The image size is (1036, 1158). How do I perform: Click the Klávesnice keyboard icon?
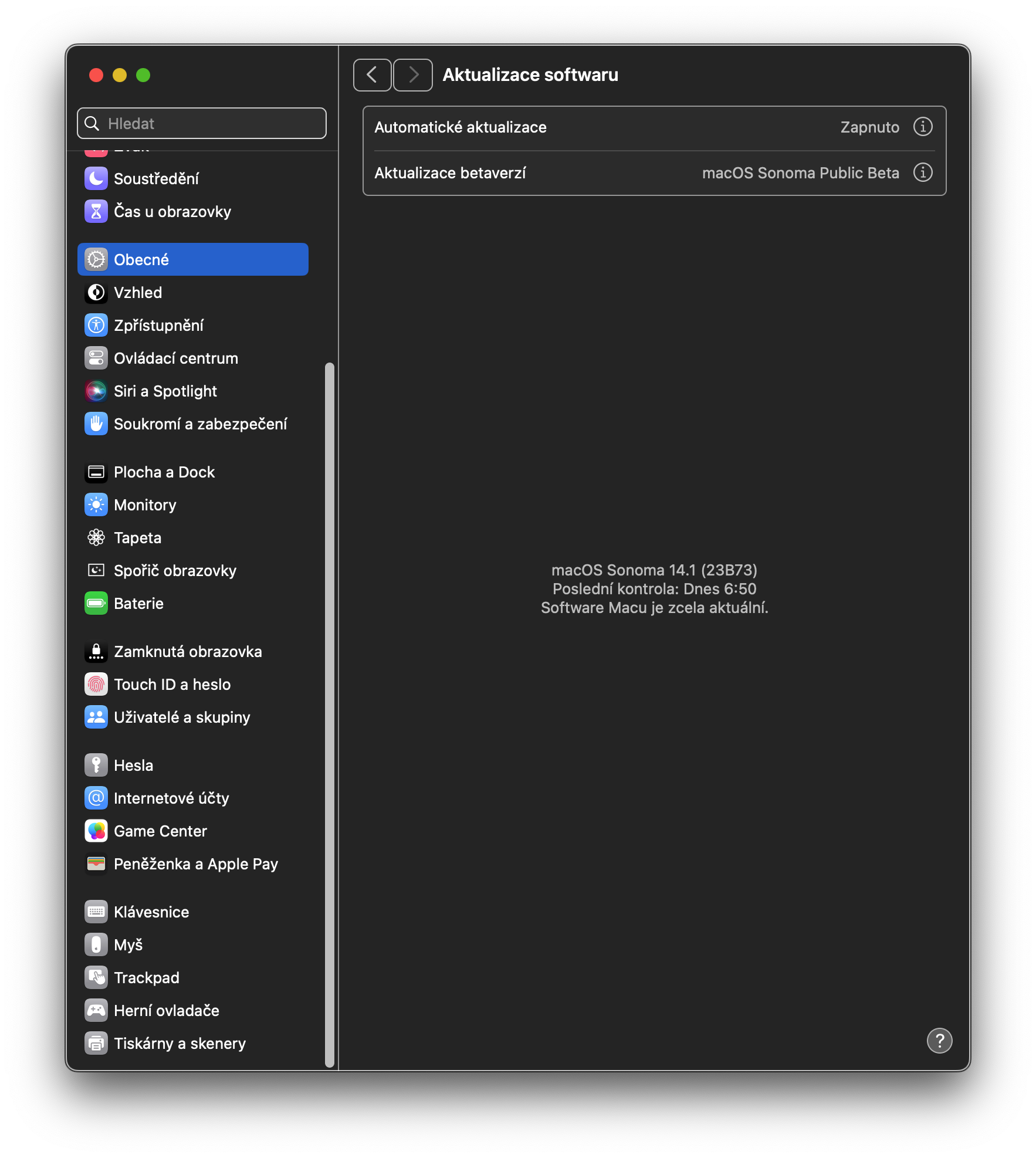coord(96,912)
